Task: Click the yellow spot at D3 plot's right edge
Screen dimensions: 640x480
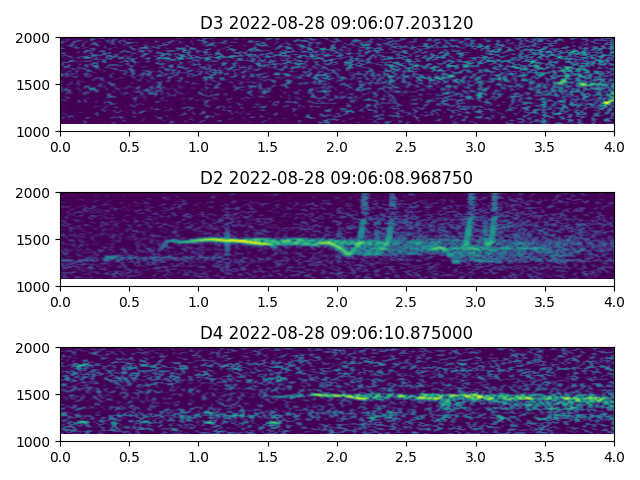Action: (607, 102)
